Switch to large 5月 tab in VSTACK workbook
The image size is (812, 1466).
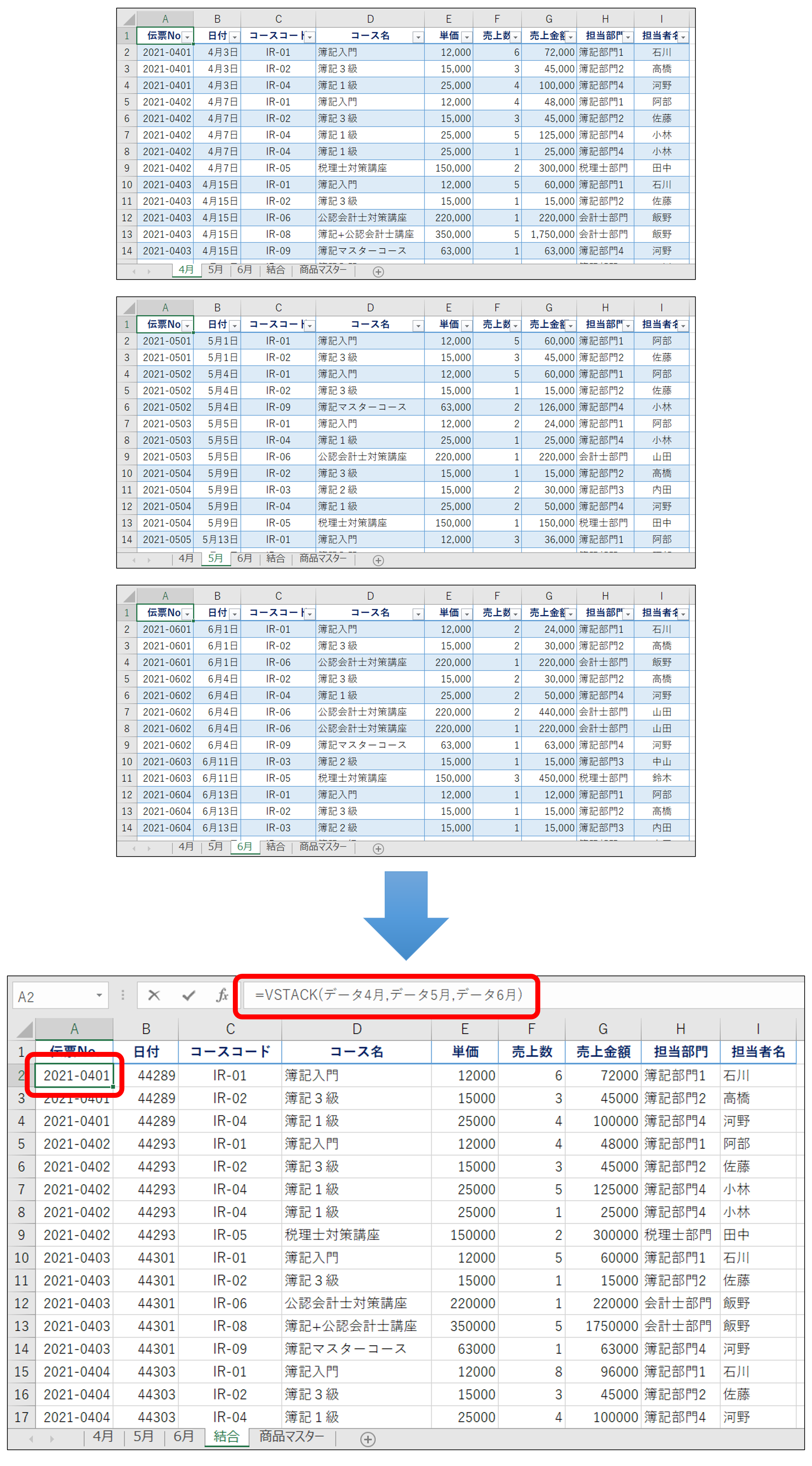coord(143,1436)
